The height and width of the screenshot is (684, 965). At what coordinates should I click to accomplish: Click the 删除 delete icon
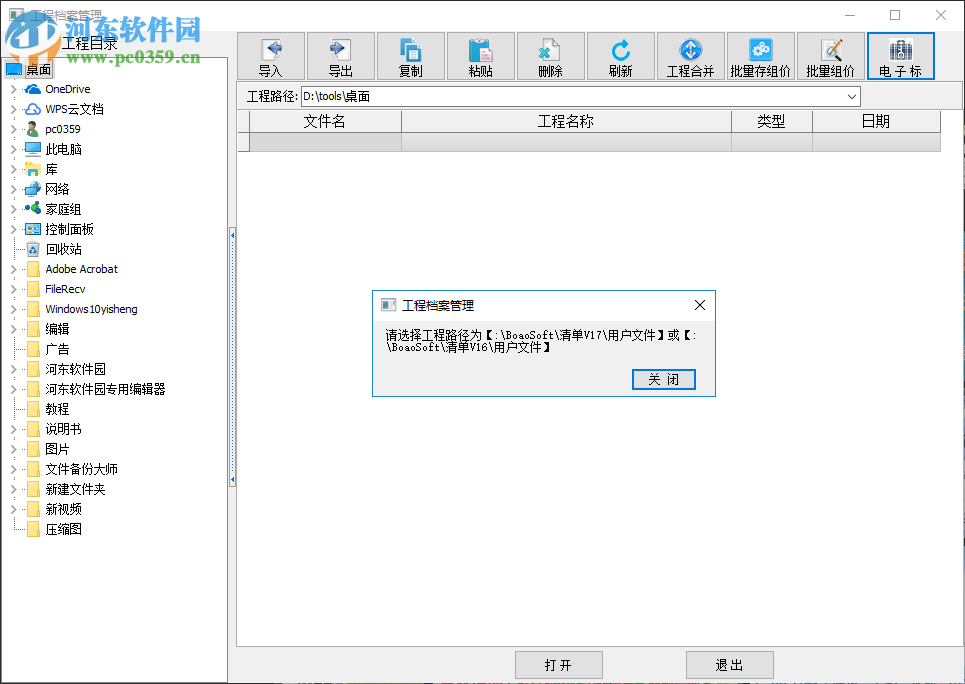(550, 56)
